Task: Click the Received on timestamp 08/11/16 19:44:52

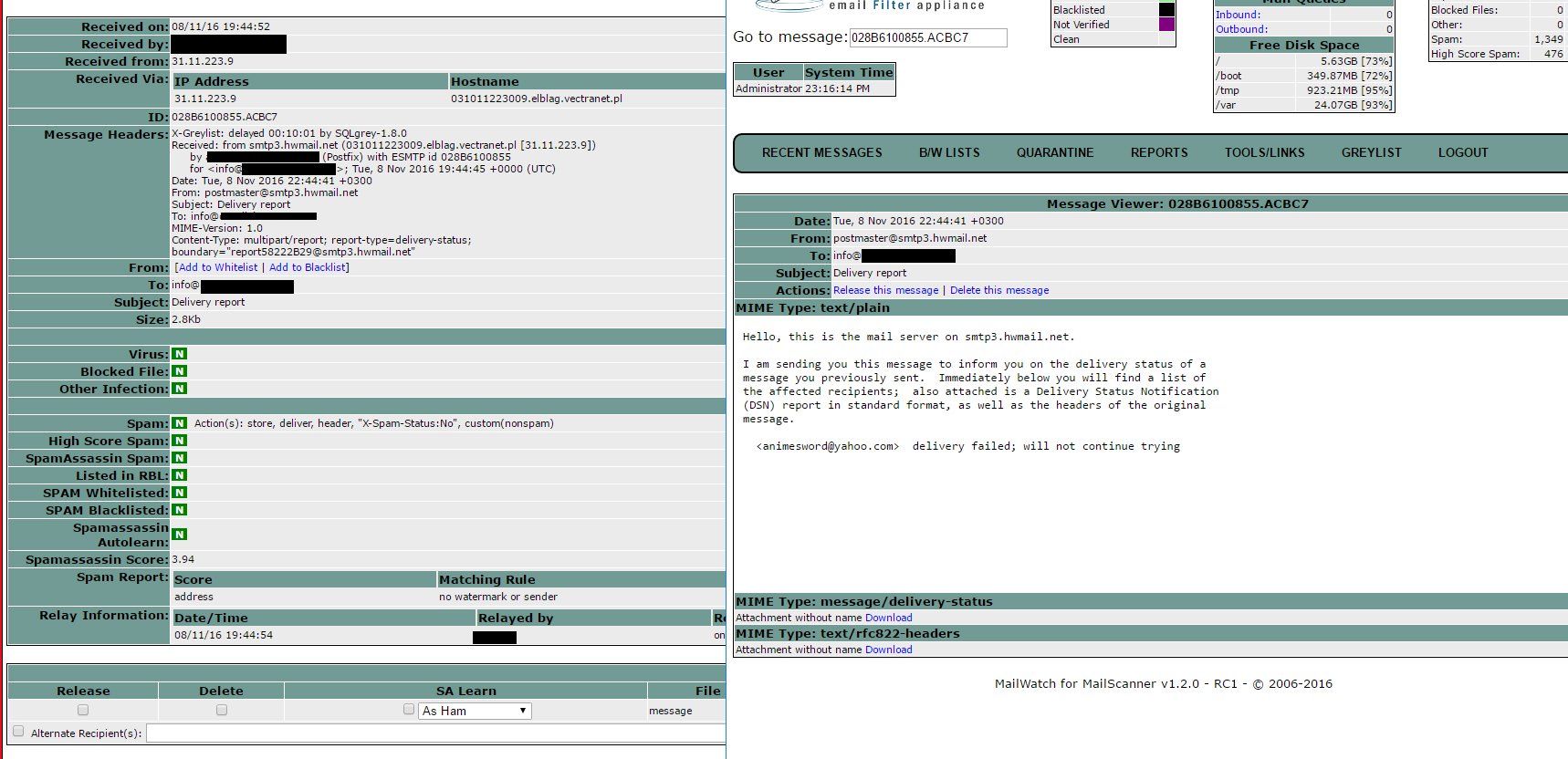Action: click(x=221, y=26)
